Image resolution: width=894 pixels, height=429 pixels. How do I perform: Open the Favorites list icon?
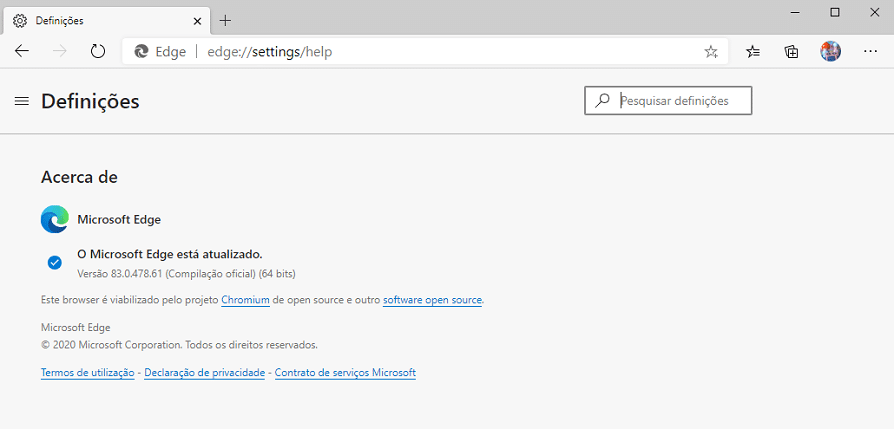click(x=753, y=52)
